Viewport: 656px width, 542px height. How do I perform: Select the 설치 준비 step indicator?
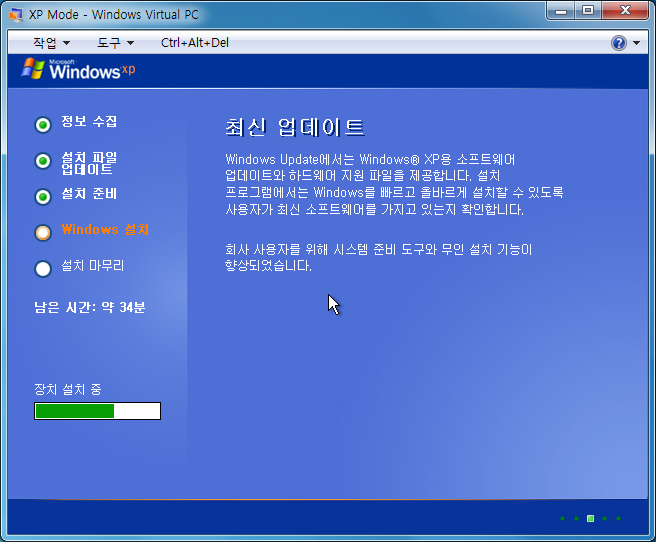pos(43,197)
